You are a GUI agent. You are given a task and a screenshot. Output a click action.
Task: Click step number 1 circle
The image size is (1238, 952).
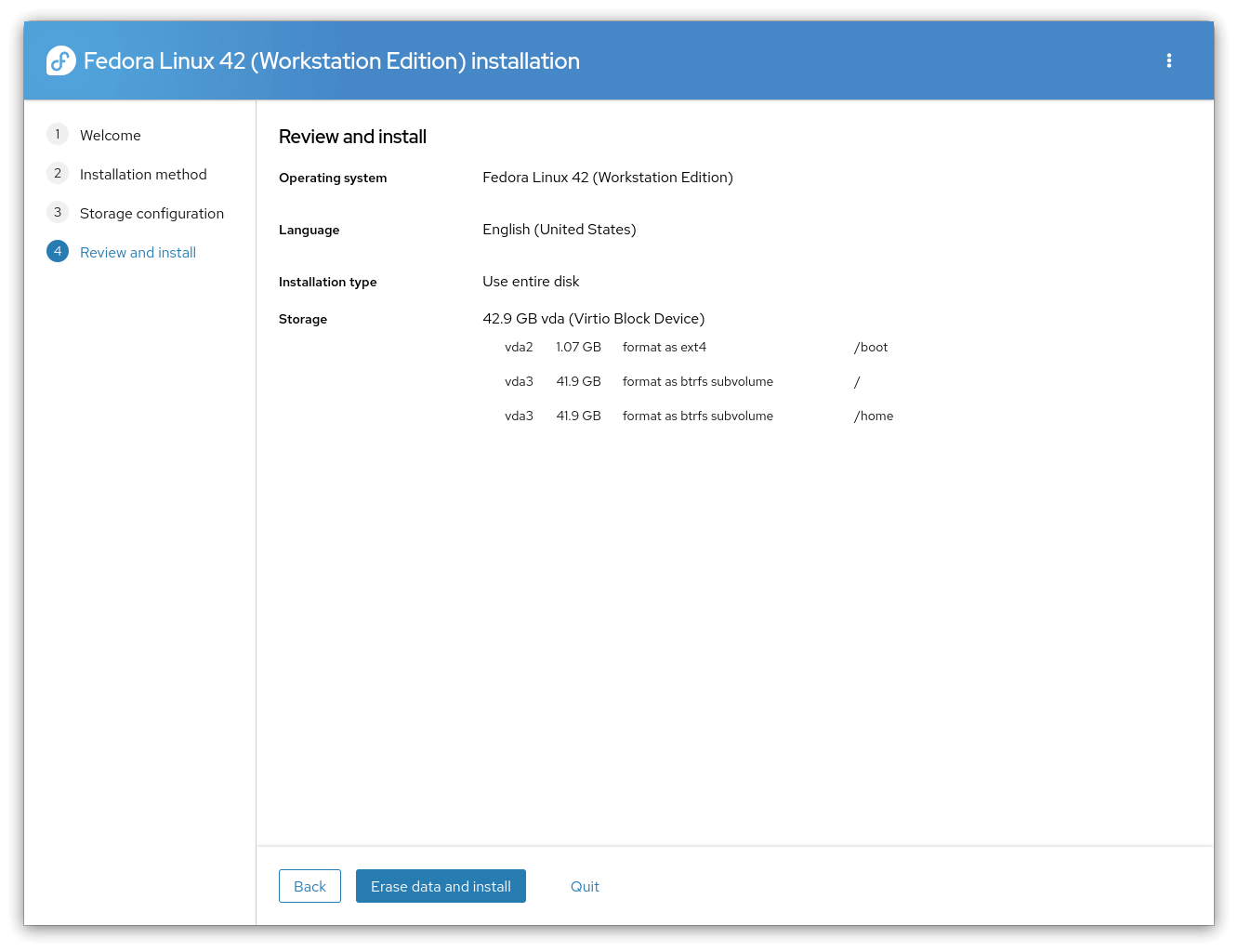tap(58, 134)
